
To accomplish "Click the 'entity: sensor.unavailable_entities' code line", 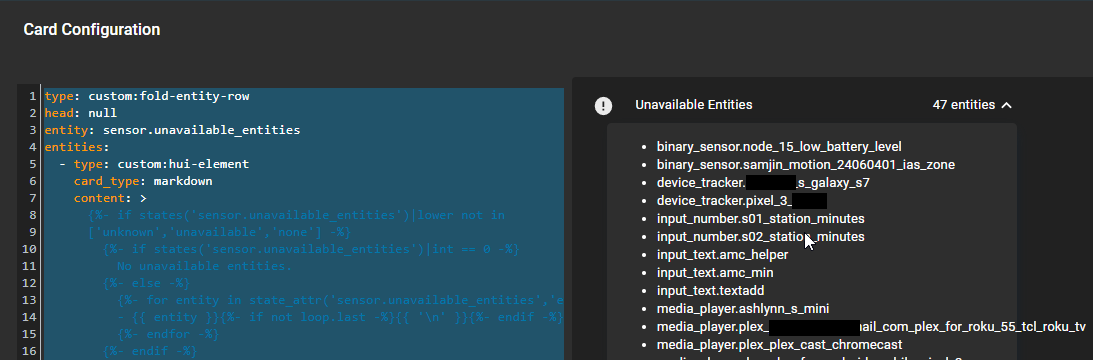I will (172, 130).
